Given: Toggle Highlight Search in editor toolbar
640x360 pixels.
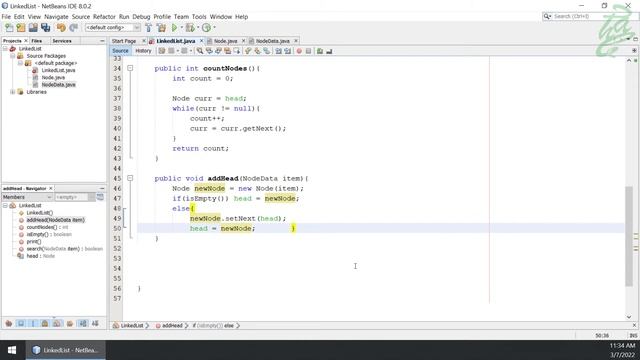Looking at the screenshot, I should pyautogui.click(x=227, y=51).
